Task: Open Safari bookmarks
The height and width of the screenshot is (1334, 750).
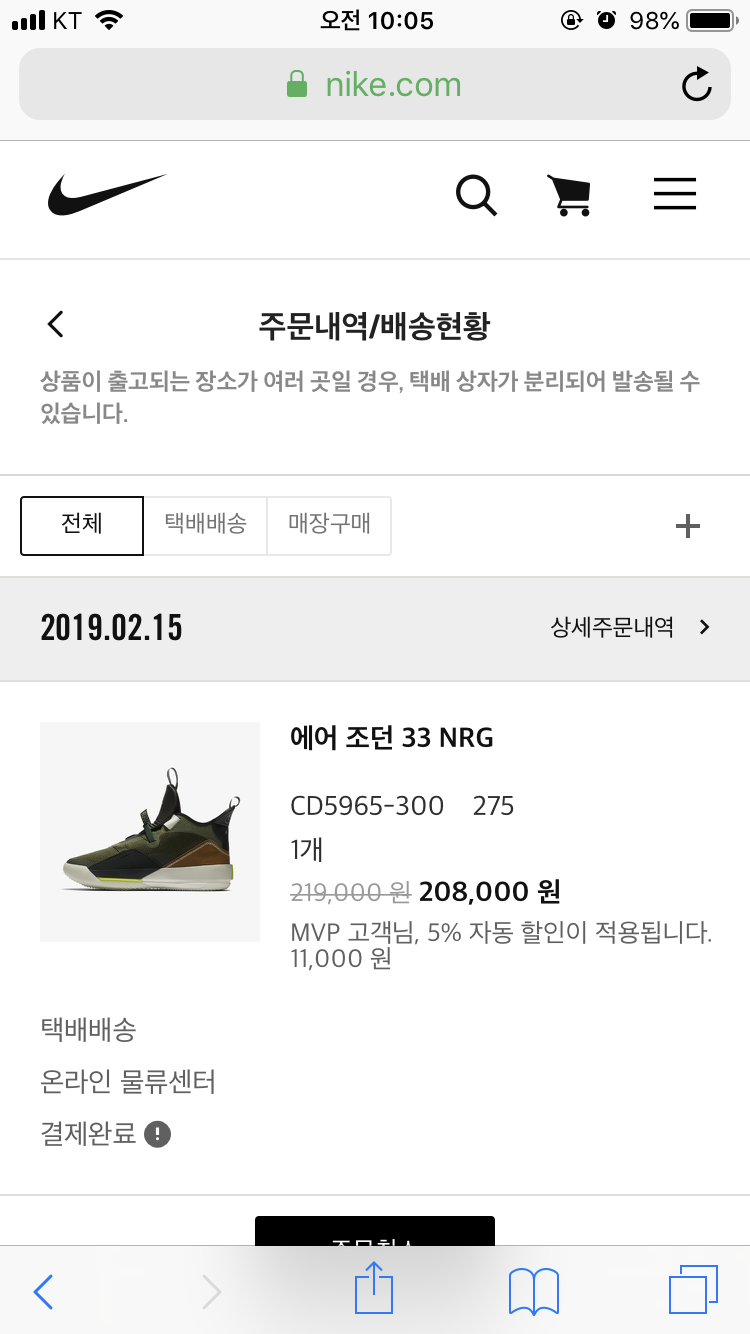Action: (x=533, y=1290)
